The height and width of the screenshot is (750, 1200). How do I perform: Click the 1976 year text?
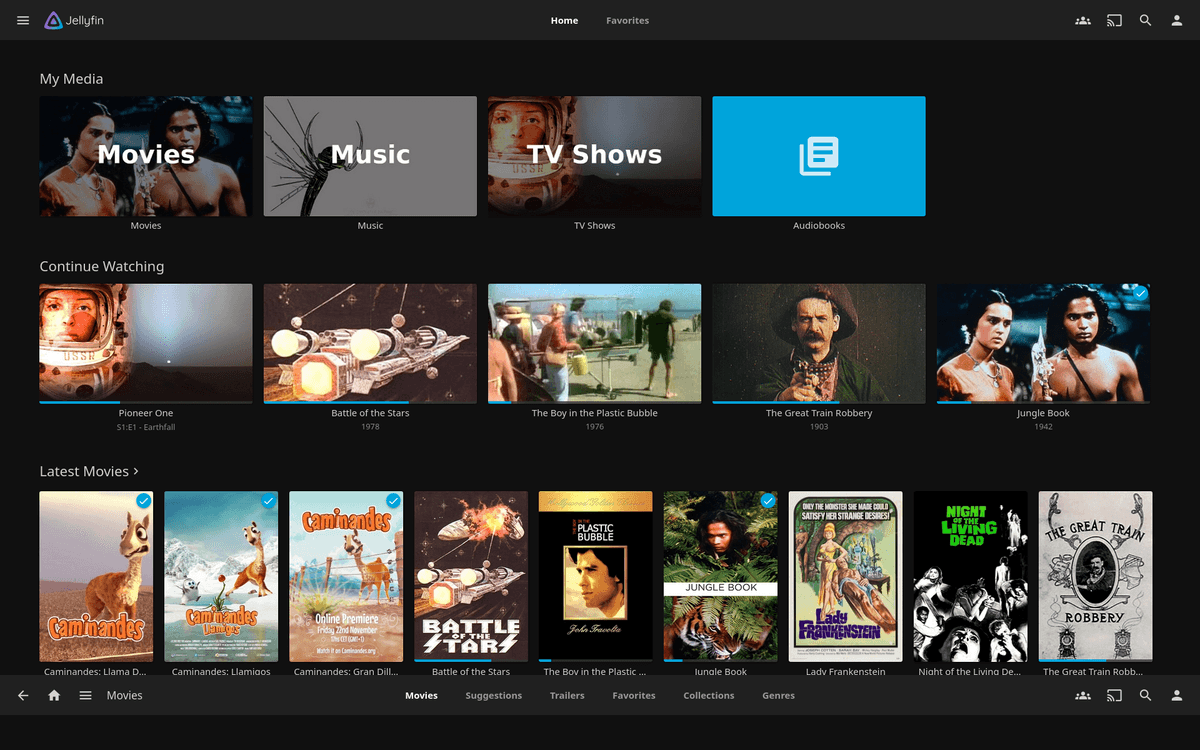(x=595, y=427)
